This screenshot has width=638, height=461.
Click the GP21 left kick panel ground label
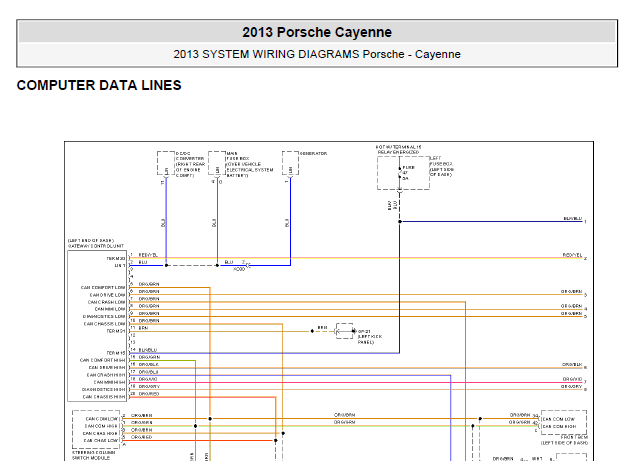(369, 337)
